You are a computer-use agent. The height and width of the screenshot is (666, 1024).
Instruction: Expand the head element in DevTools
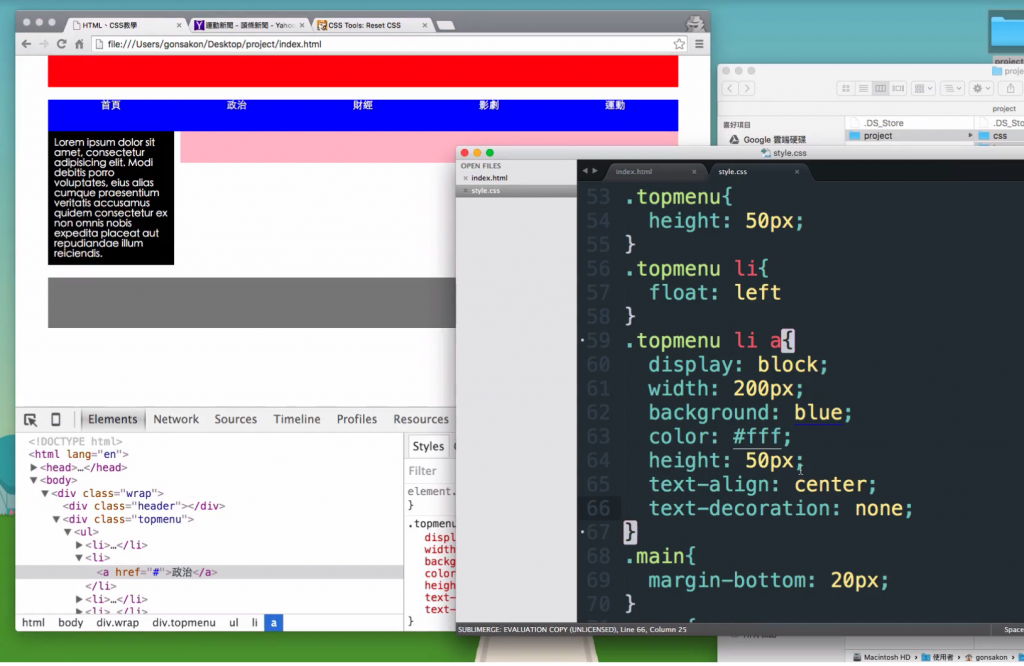coord(33,468)
